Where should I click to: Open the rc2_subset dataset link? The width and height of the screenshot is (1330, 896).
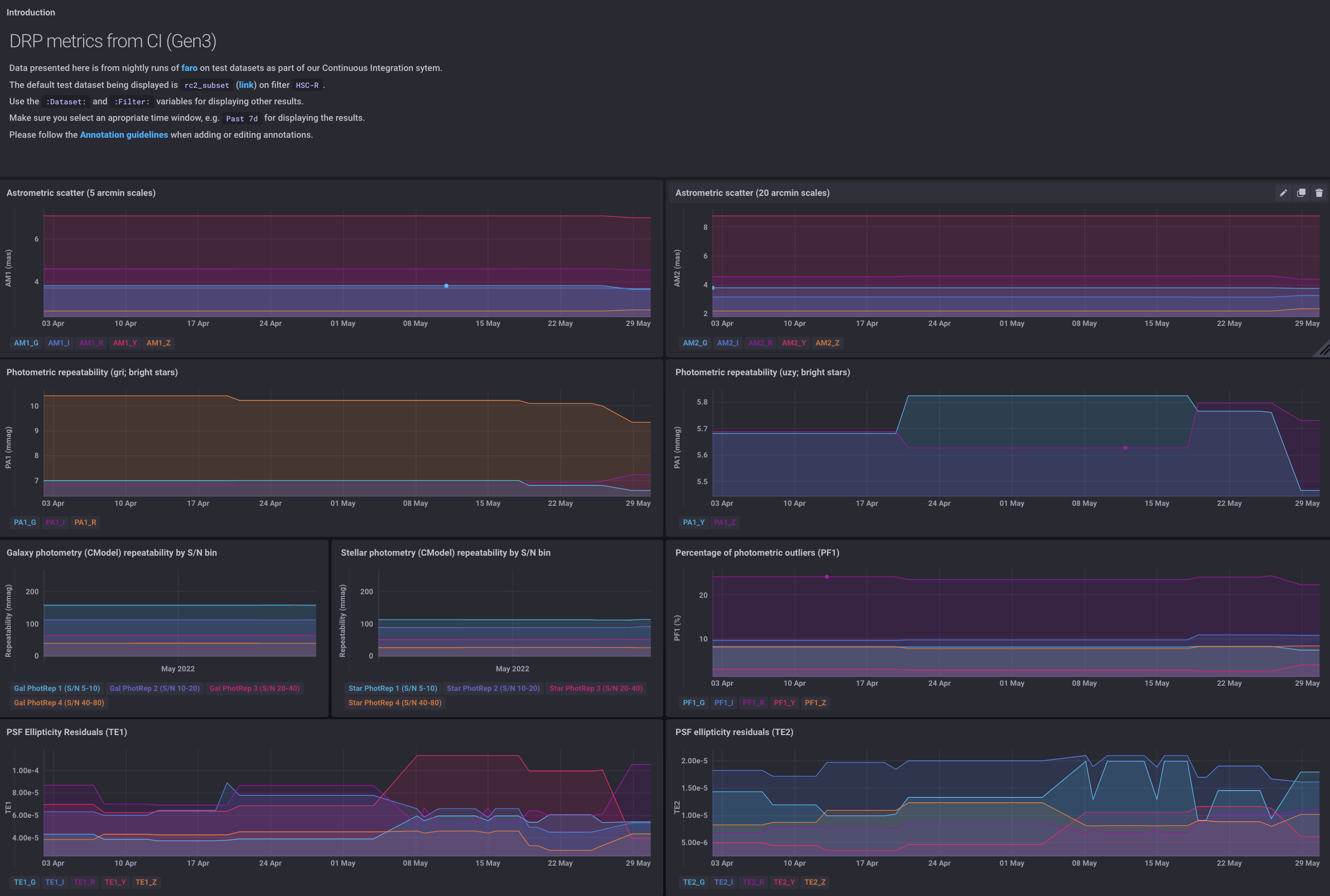(246, 85)
